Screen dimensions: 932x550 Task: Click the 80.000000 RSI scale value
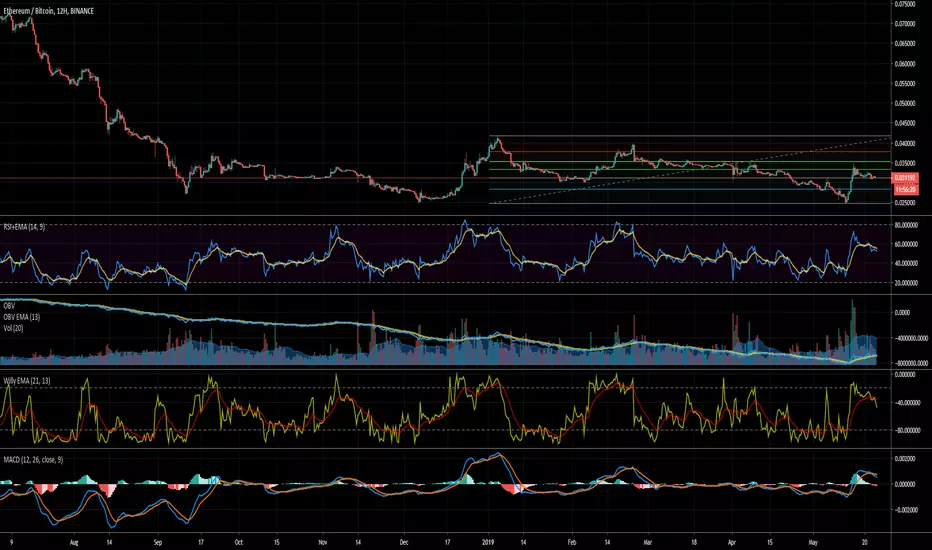point(906,225)
